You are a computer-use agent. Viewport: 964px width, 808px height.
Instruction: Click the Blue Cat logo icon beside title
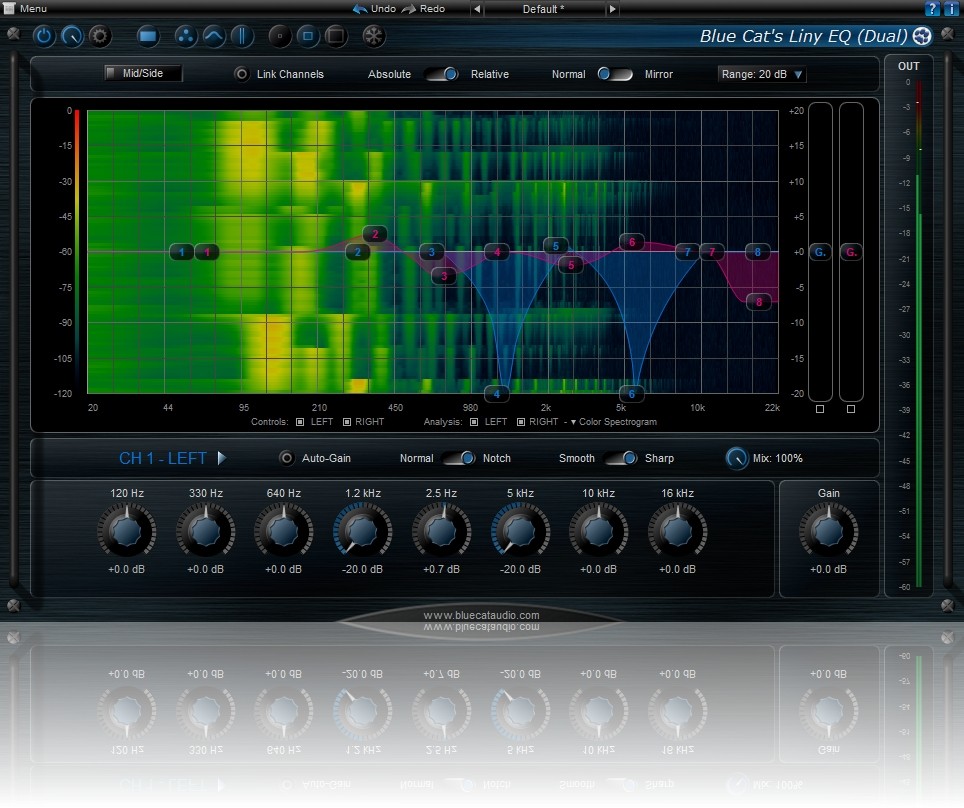coord(922,36)
